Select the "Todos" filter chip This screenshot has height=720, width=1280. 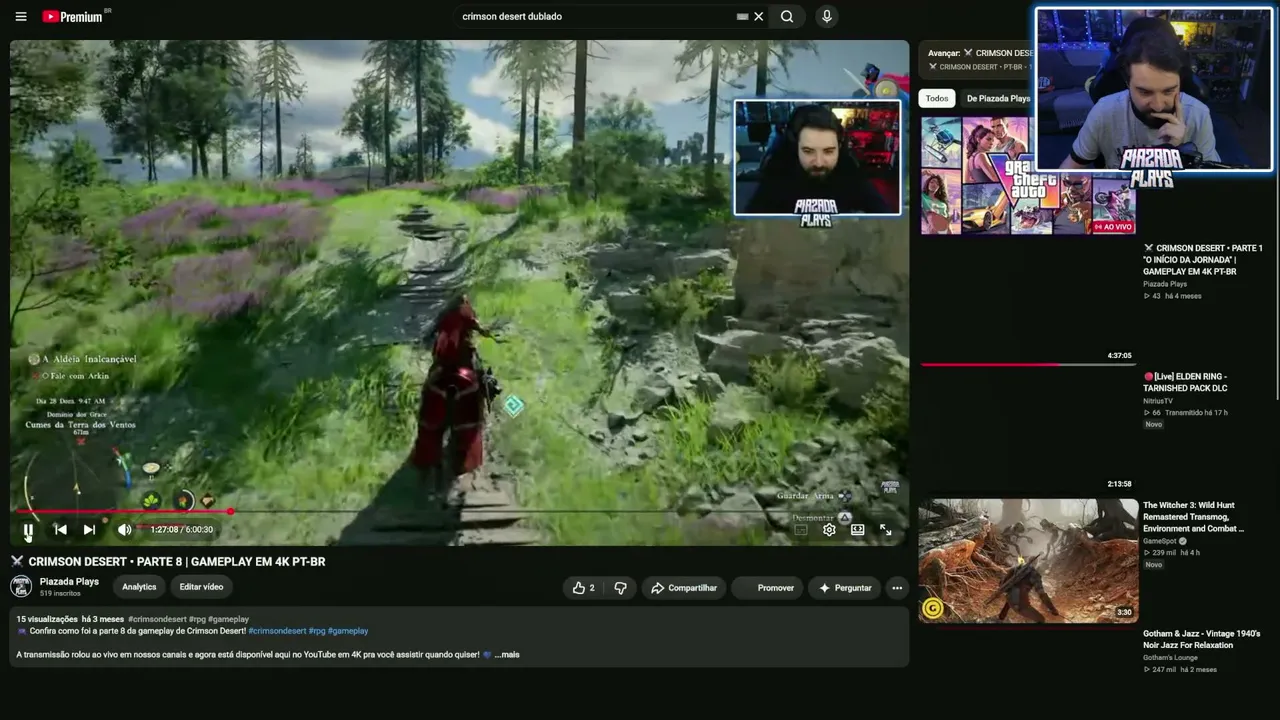point(937,98)
